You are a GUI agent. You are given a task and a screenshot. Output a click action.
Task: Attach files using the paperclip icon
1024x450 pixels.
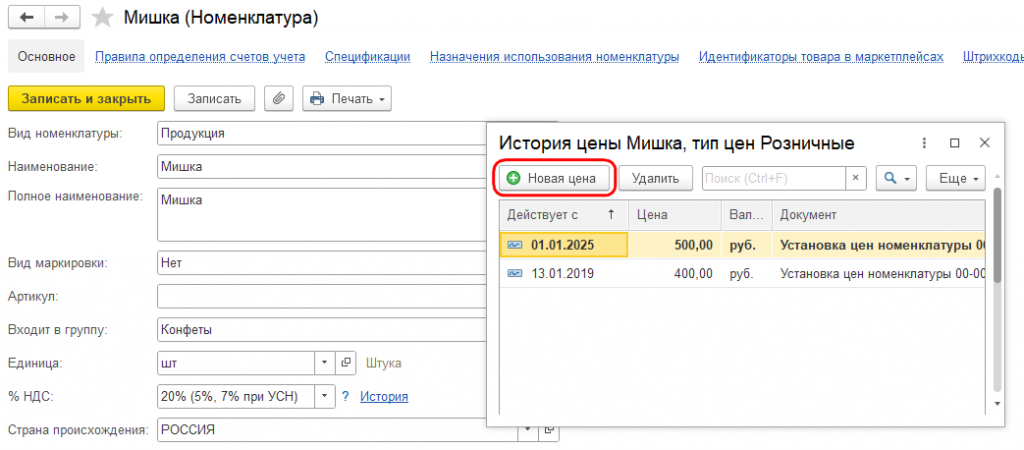click(x=279, y=99)
